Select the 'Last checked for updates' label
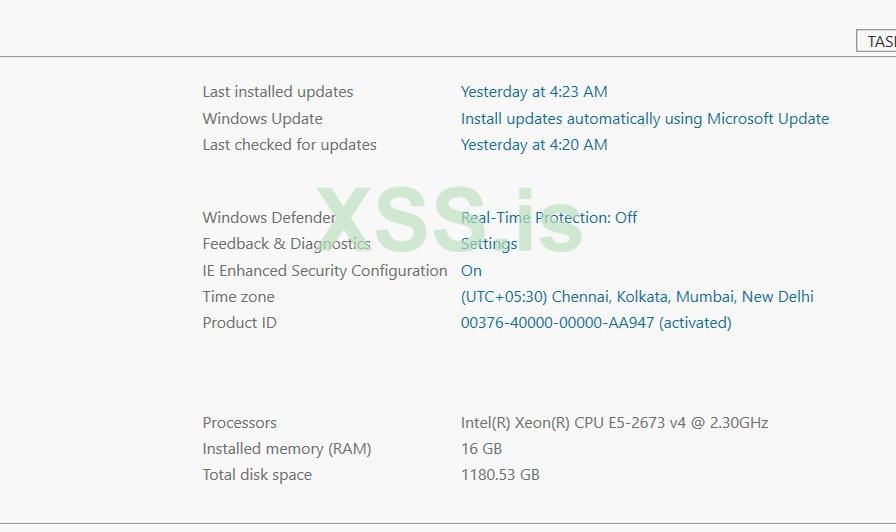Viewport: 896px width, 532px height. pos(289,145)
